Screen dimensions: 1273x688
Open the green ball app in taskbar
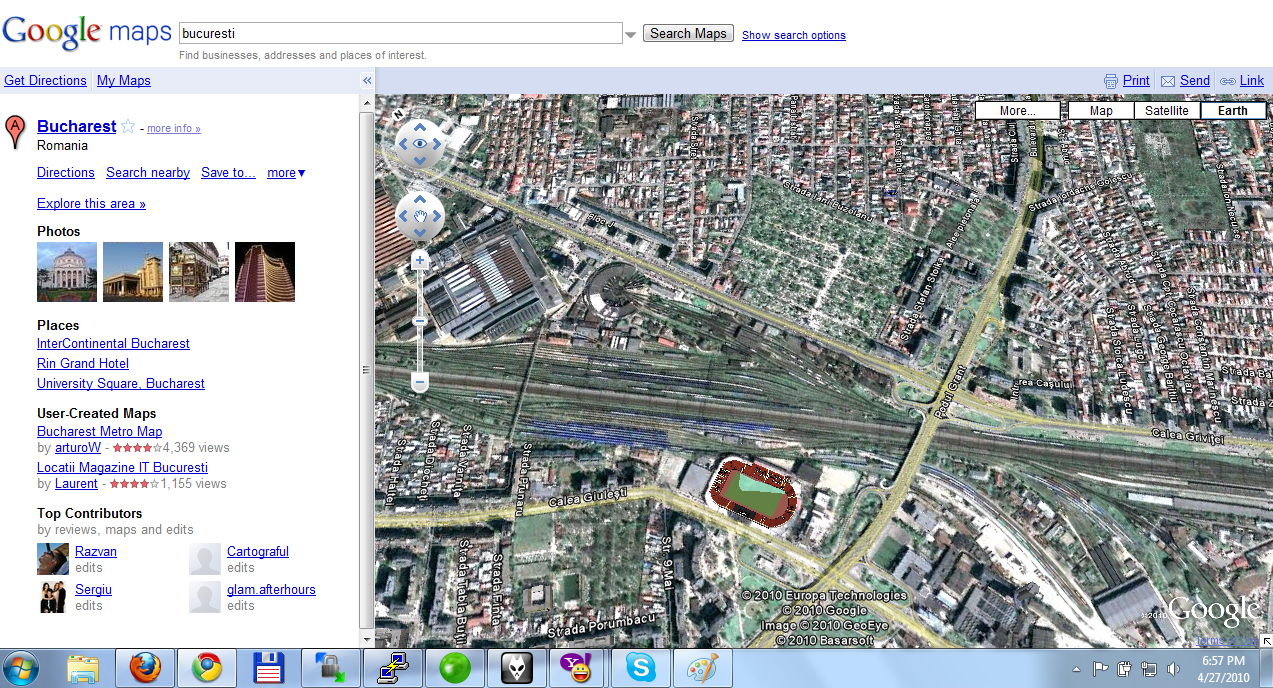(x=455, y=668)
